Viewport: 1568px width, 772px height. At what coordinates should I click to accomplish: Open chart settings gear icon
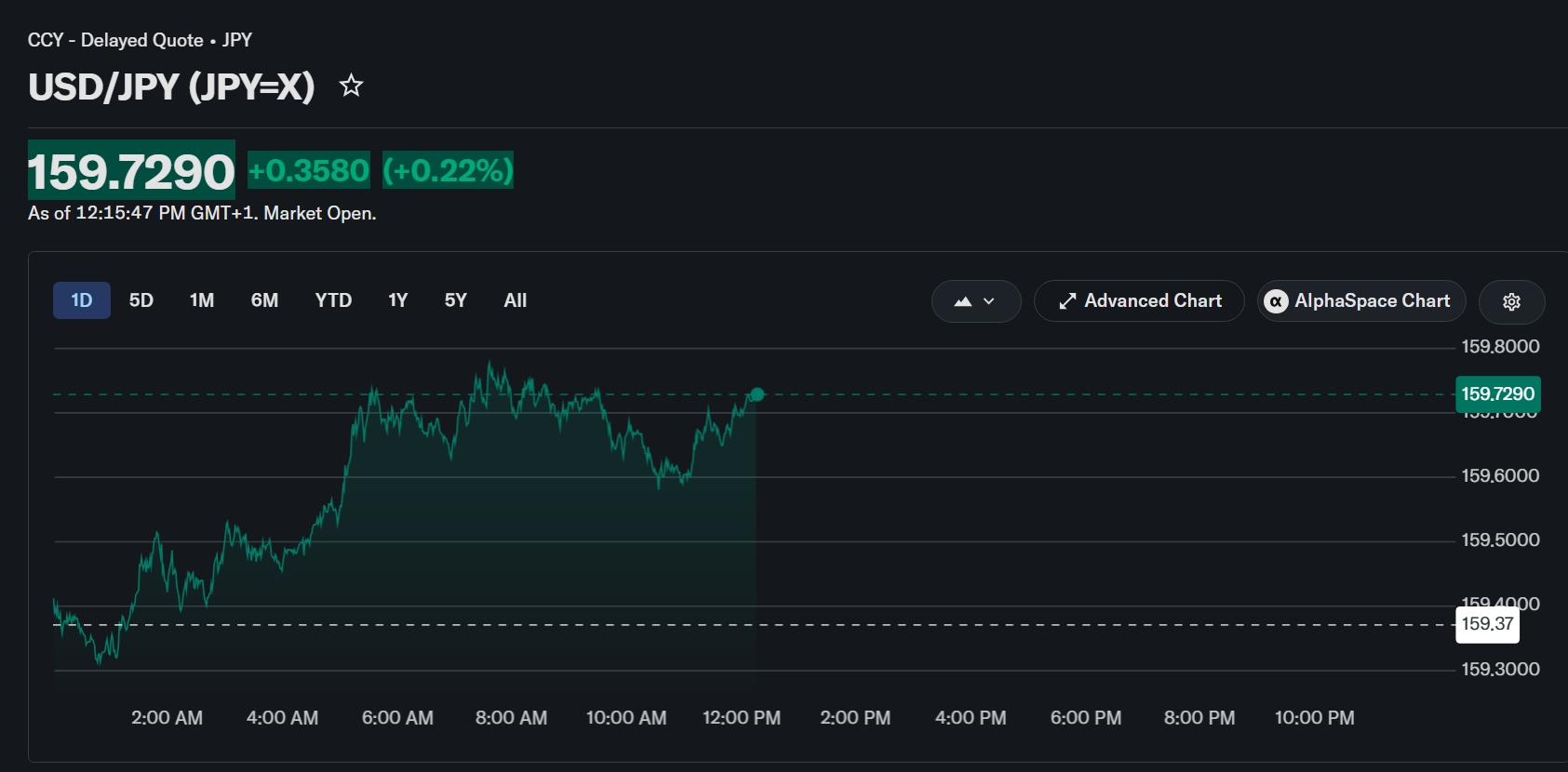(1511, 301)
